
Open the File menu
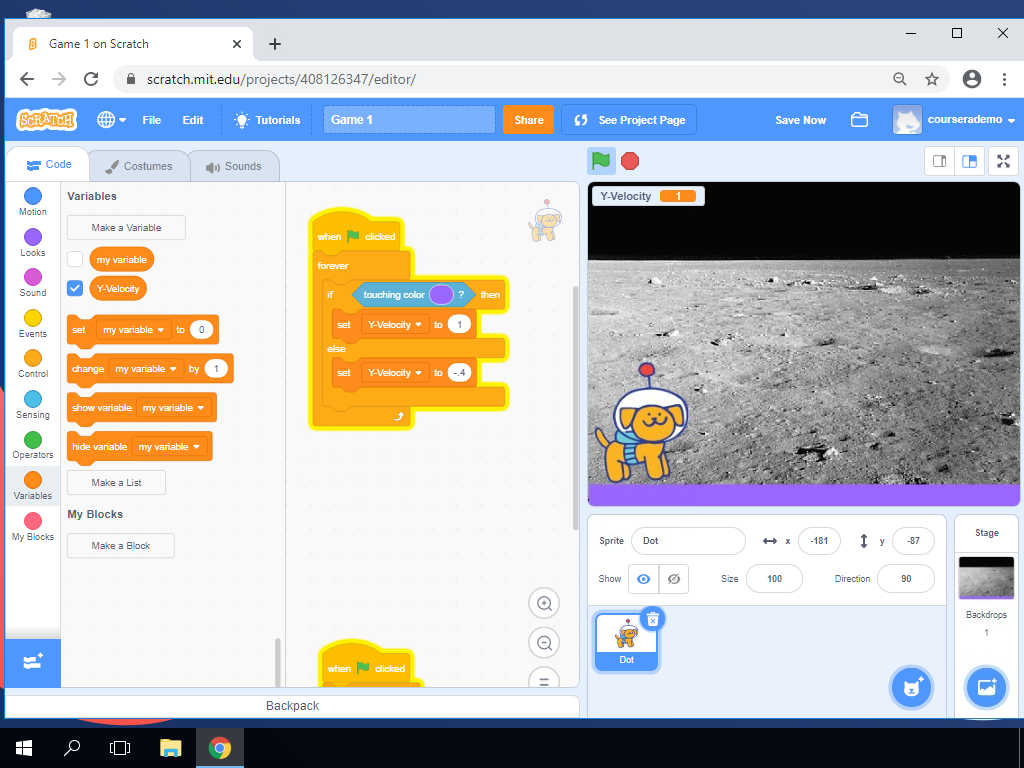pos(152,120)
